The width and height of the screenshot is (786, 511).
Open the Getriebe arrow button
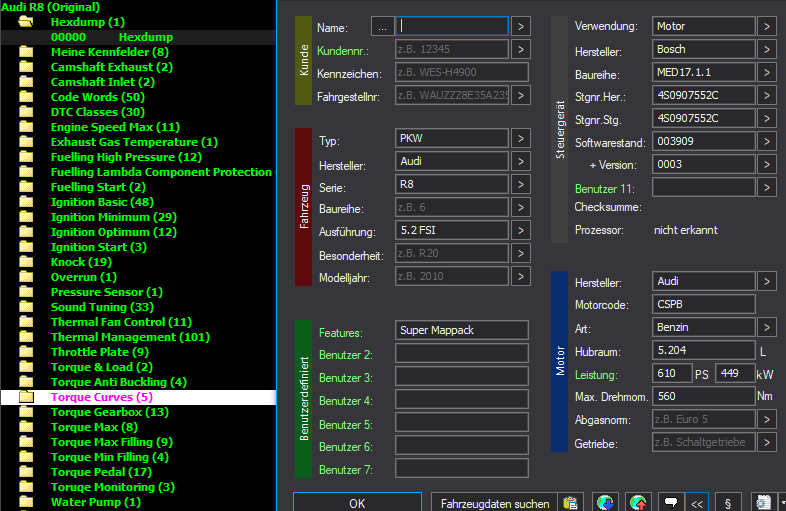click(766, 442)
